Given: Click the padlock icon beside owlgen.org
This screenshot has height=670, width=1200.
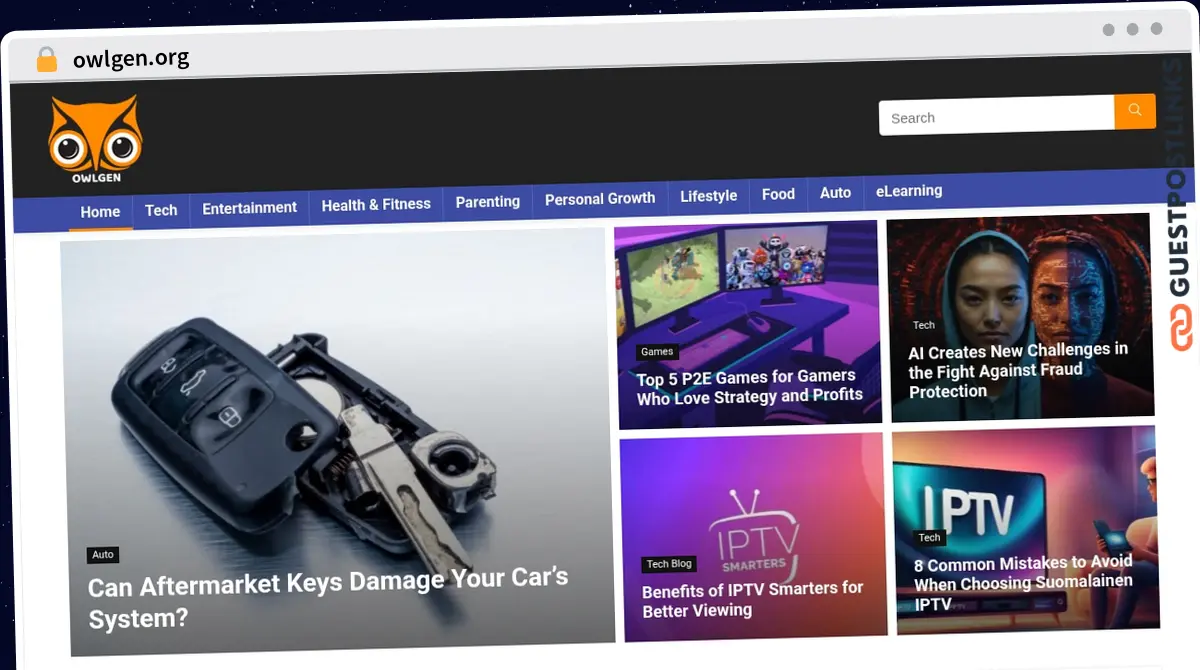Looking at the screenshot, I should point(47,60).
